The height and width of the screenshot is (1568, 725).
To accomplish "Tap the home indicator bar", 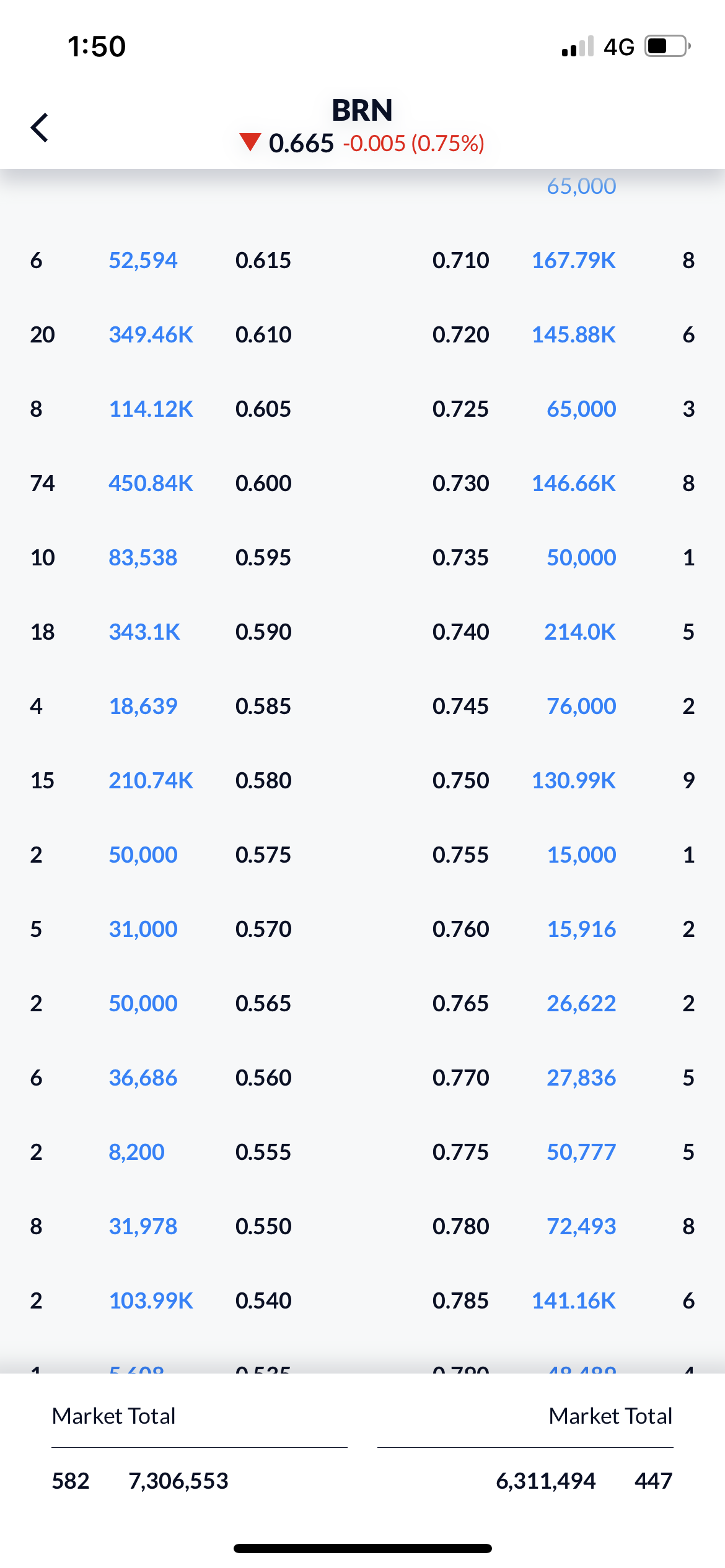I will point(362,1548).
